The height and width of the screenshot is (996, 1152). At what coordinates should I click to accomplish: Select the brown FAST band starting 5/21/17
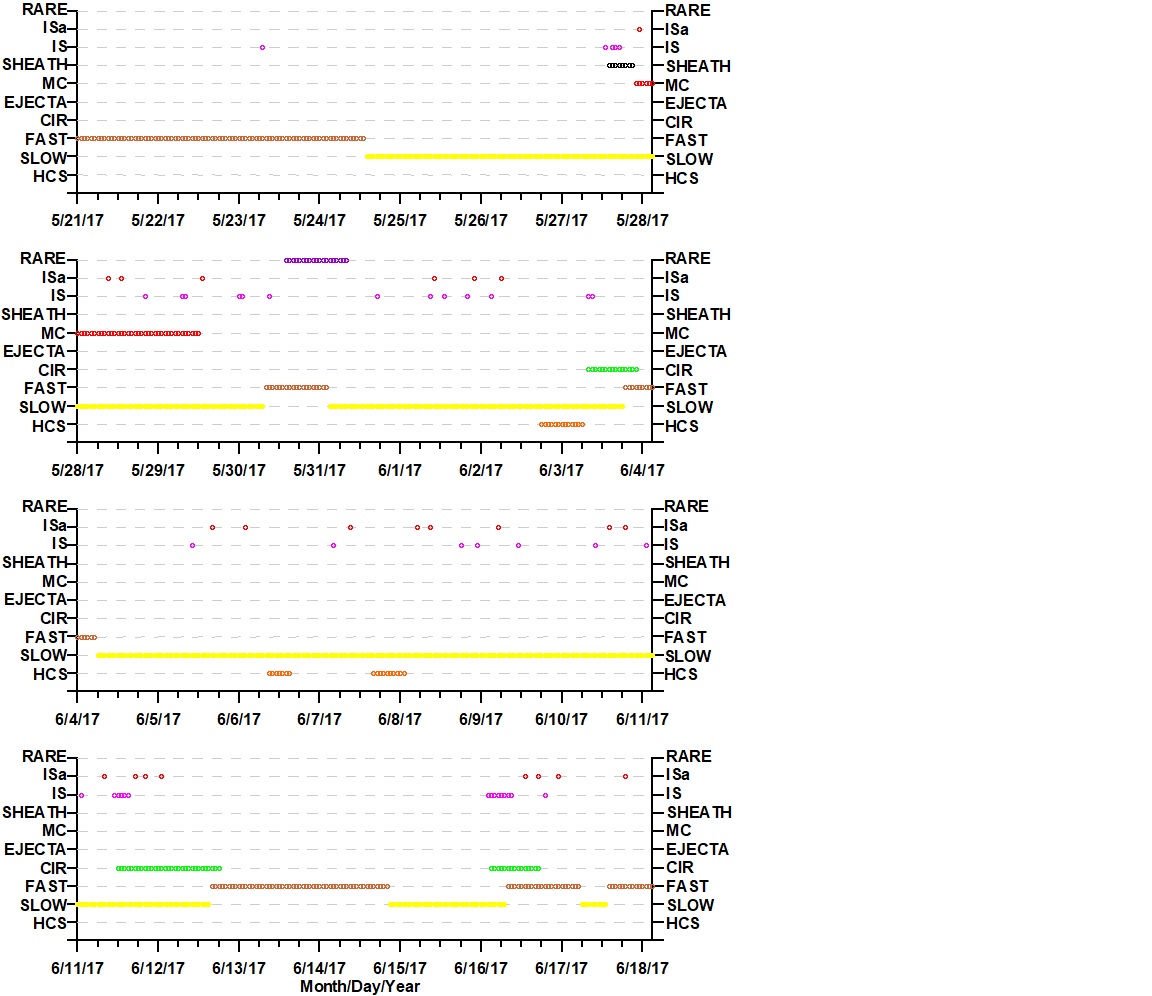(x=221, y=138)
